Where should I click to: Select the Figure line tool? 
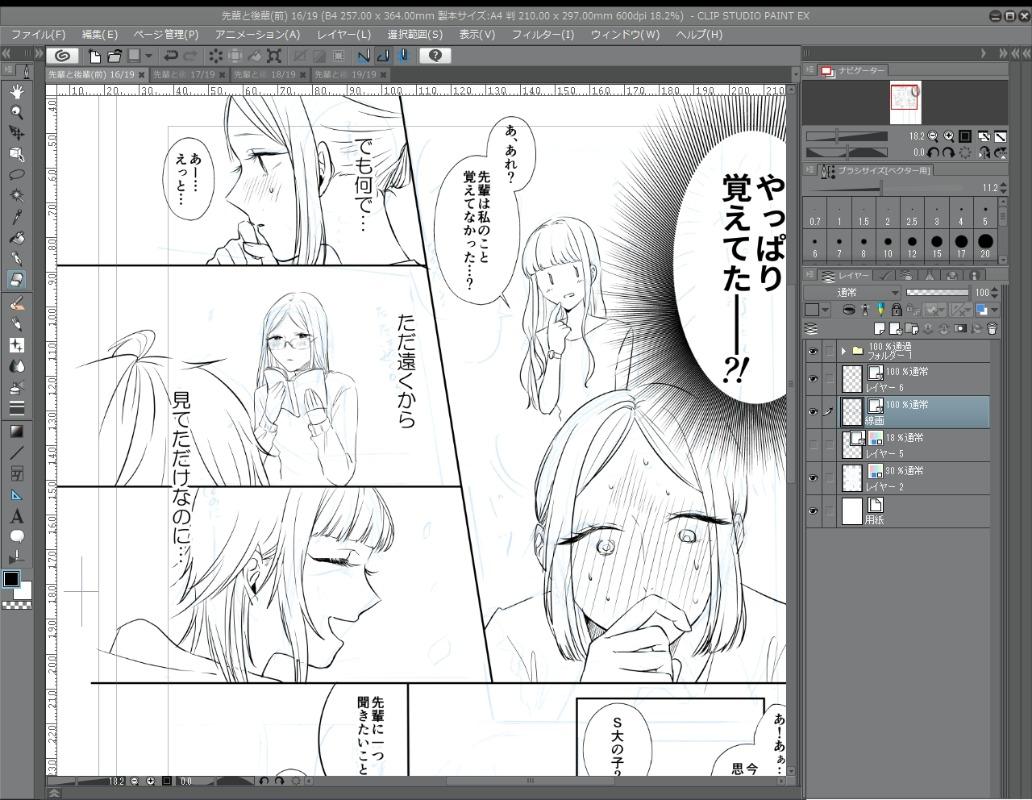pos(16,453)
